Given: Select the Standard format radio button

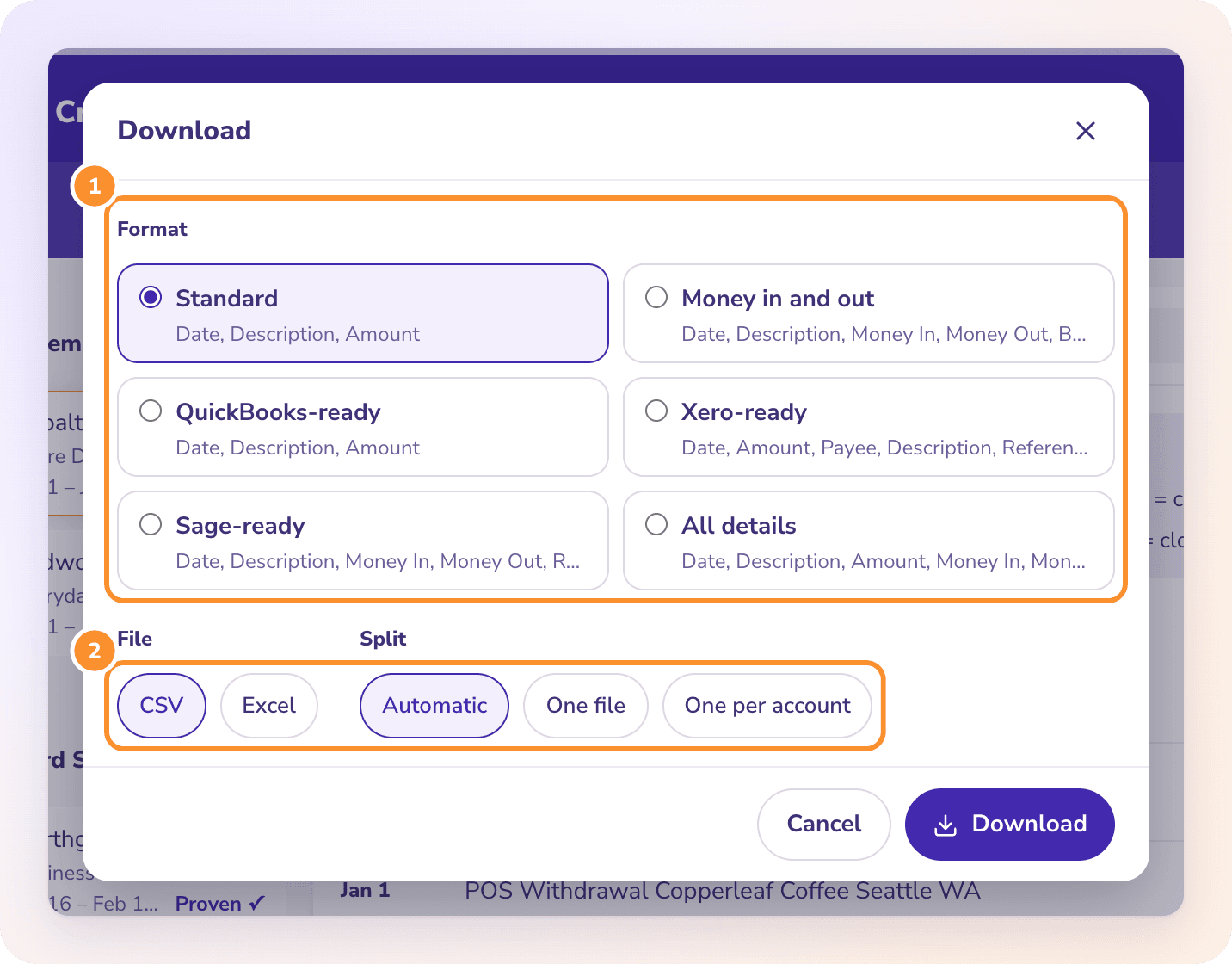Looking at the screenshot, I should pos(151,298).
